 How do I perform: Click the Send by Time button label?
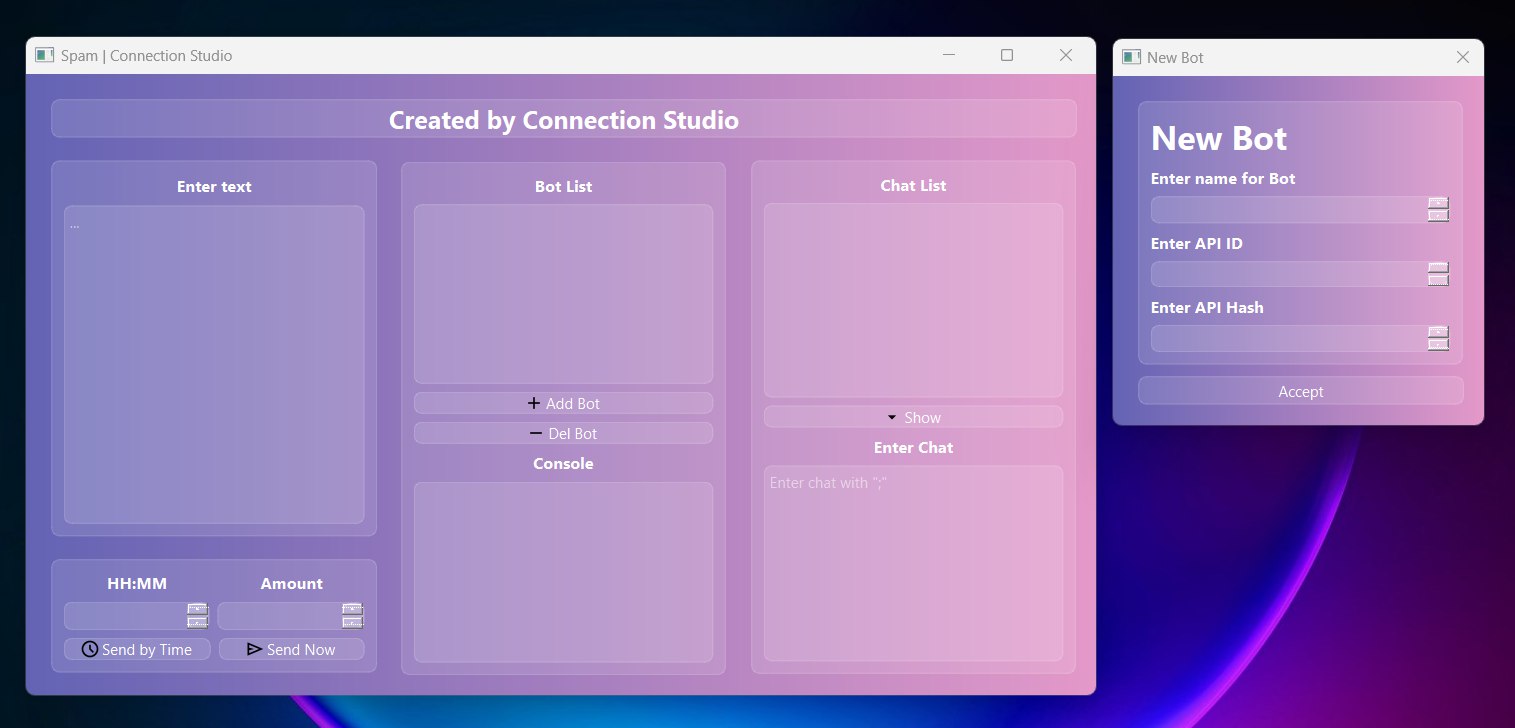click(x=147, y=649)
